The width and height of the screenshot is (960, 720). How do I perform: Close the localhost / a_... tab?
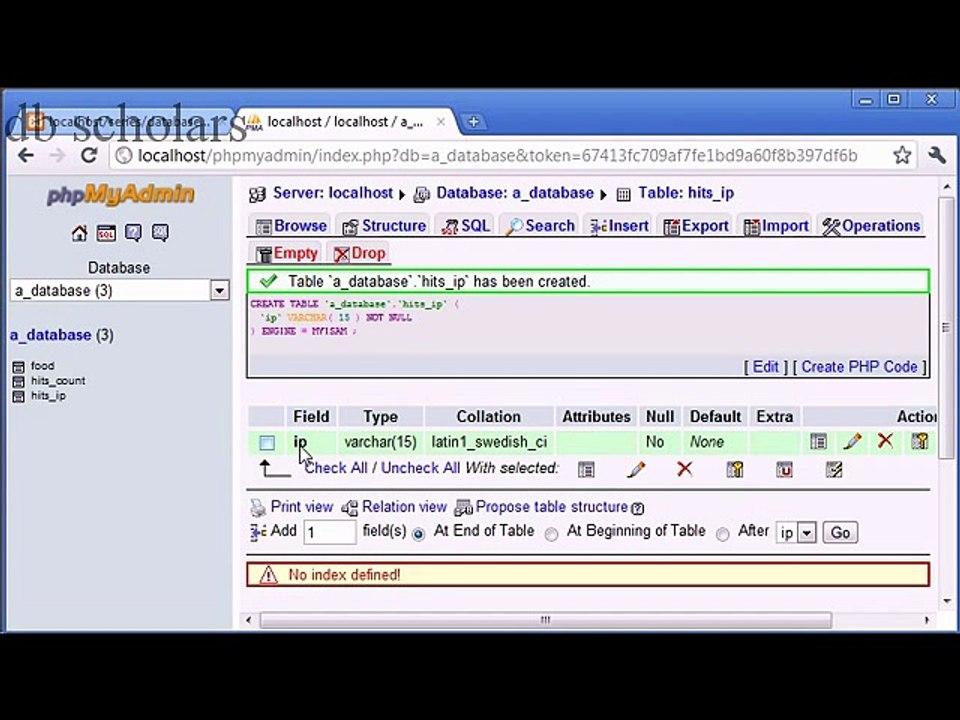click(440, 122)
